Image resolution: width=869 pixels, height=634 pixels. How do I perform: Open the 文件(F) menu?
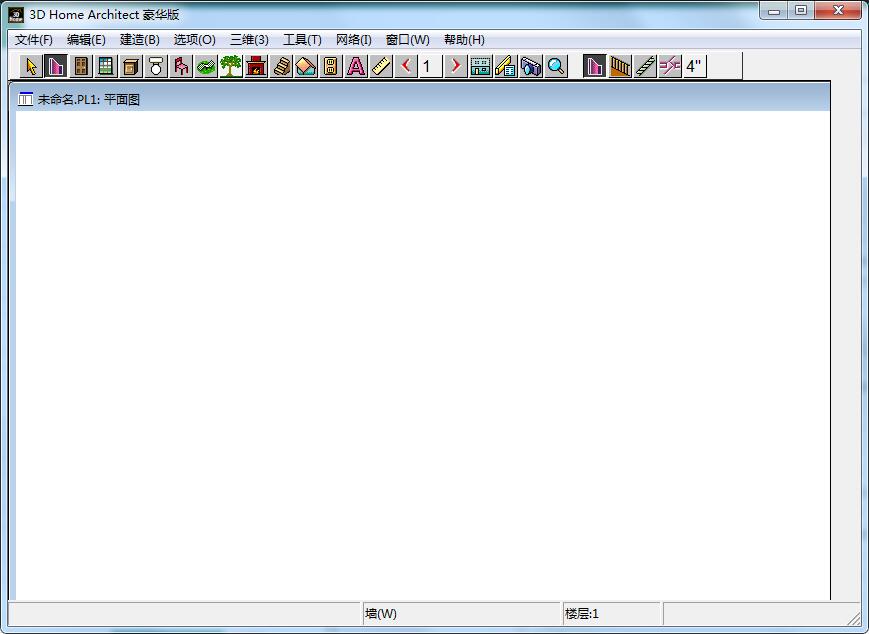click(34, 40)
